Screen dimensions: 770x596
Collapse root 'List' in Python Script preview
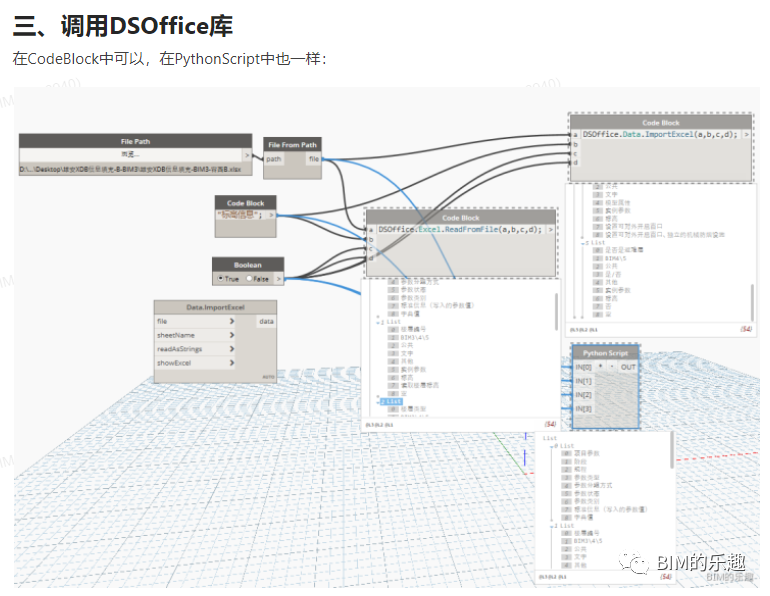(550, 438)
